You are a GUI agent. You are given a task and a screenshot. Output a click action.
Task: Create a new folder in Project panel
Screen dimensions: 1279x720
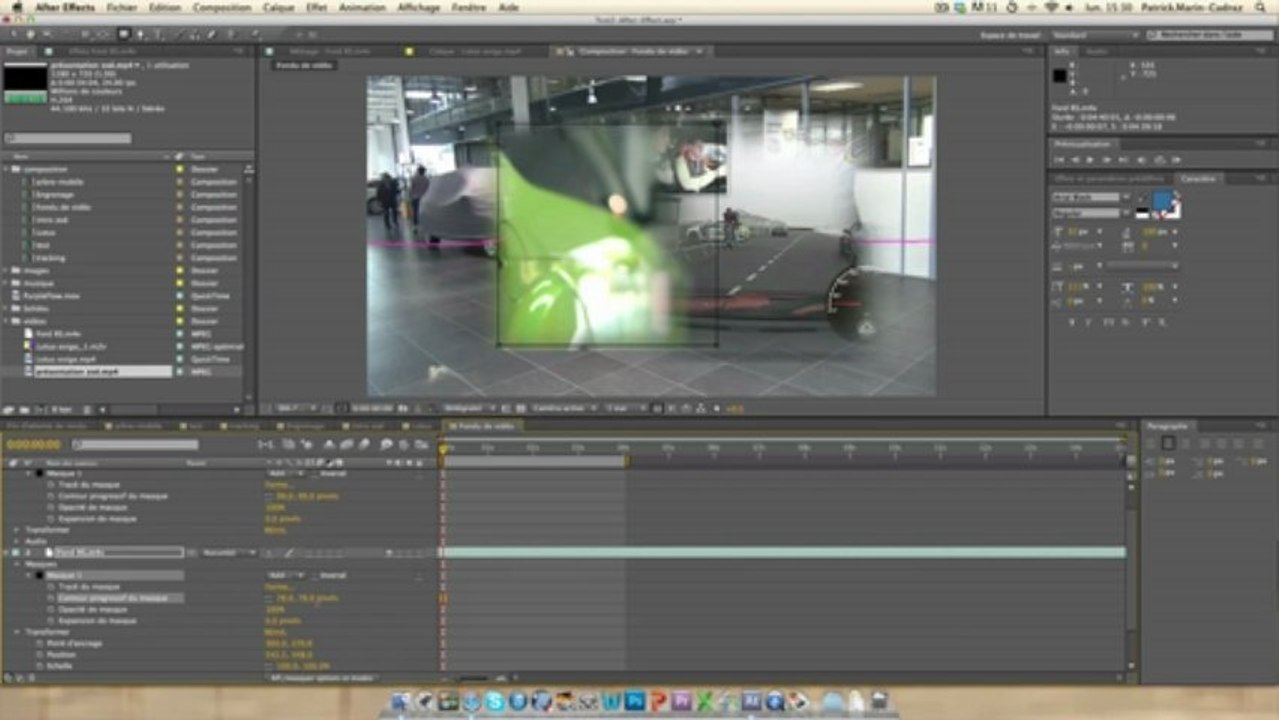[23, 410]
